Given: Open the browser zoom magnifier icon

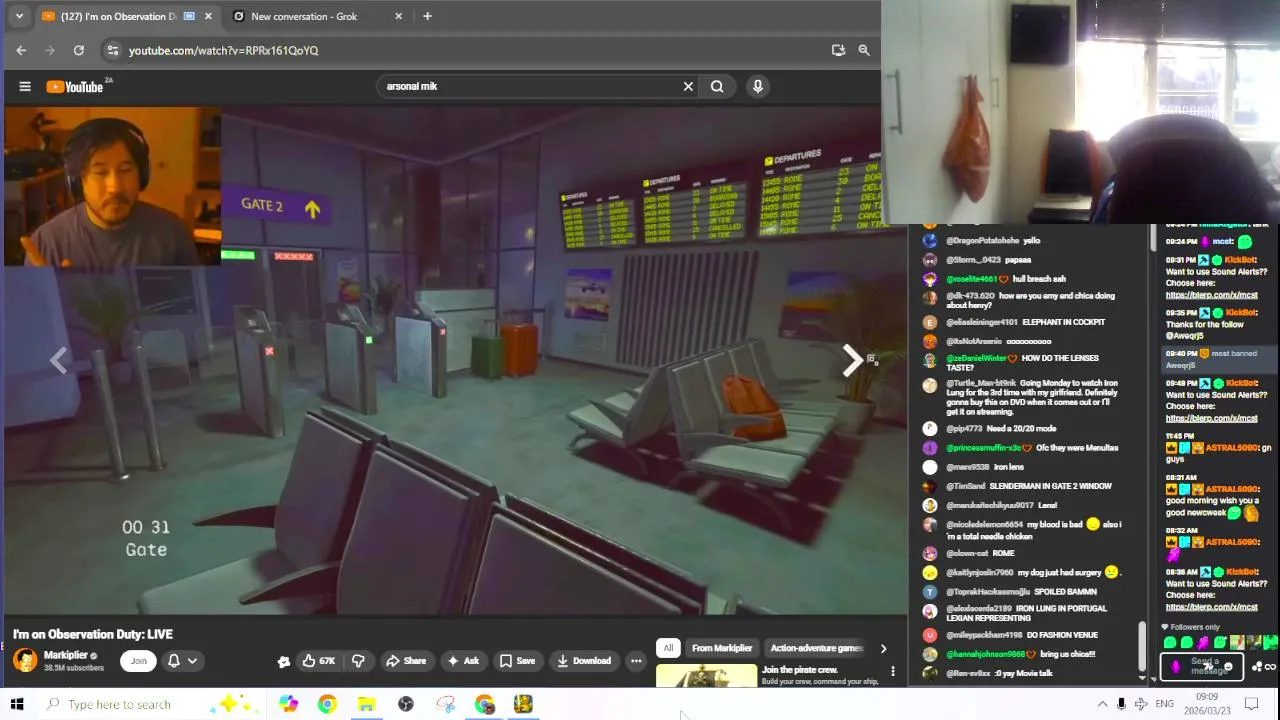Looking at the screenshot, I should pos(864,50).
